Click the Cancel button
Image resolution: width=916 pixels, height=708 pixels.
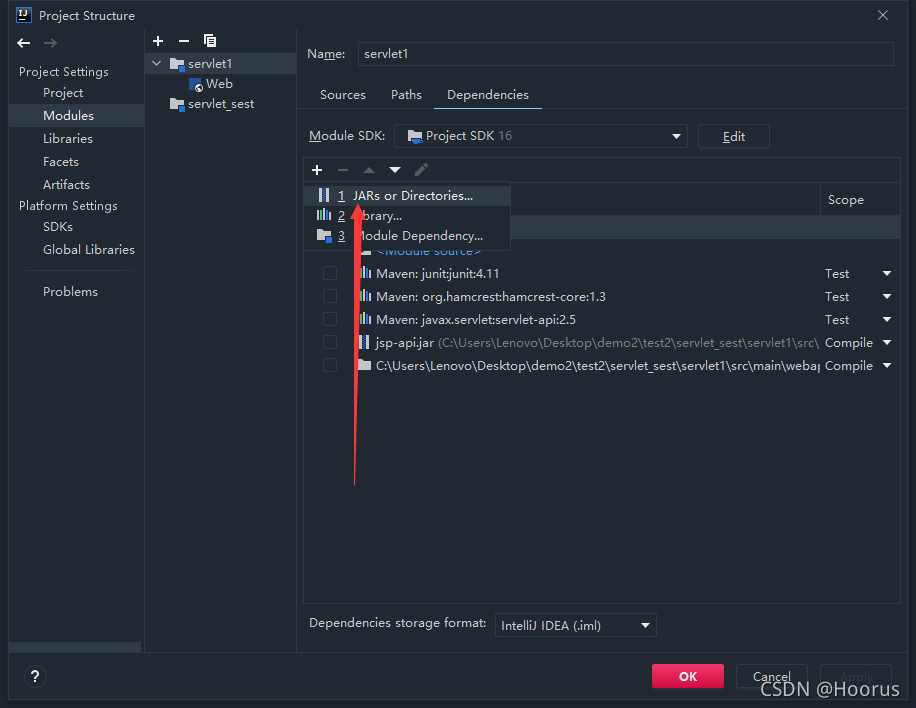click(x=772, y=676)
